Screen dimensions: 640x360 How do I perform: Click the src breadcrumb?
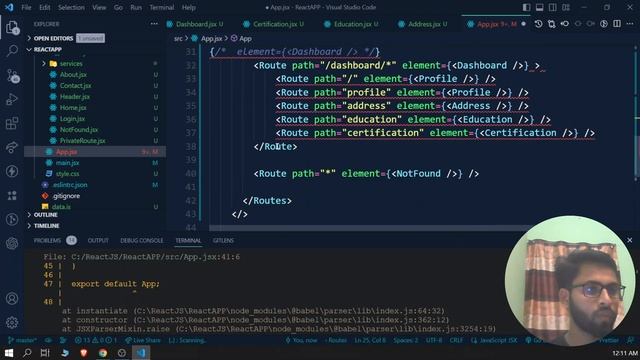pyautogui.click(x=178, y=39)
